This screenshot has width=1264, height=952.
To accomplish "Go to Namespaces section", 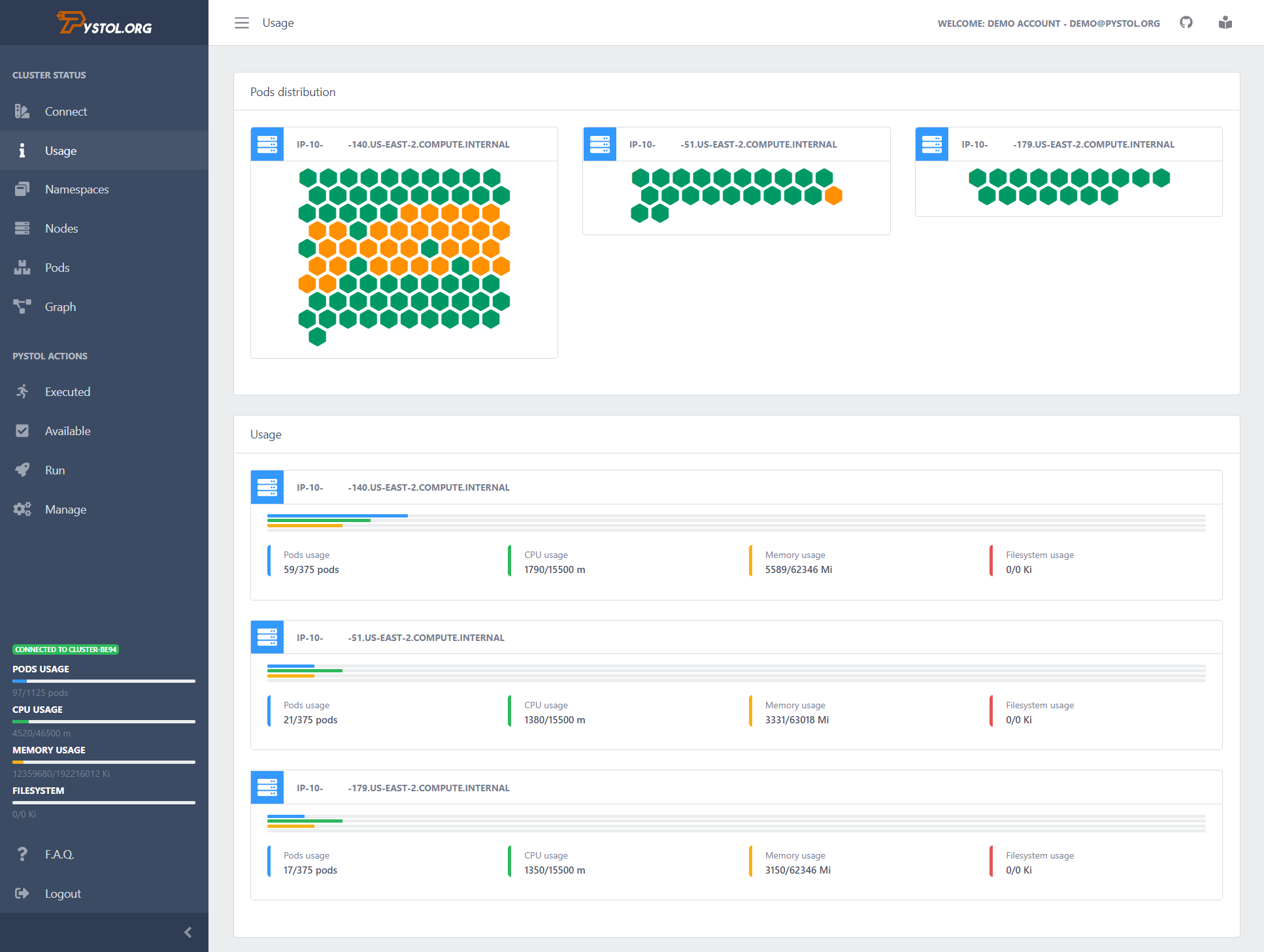I will coord(76,189).
